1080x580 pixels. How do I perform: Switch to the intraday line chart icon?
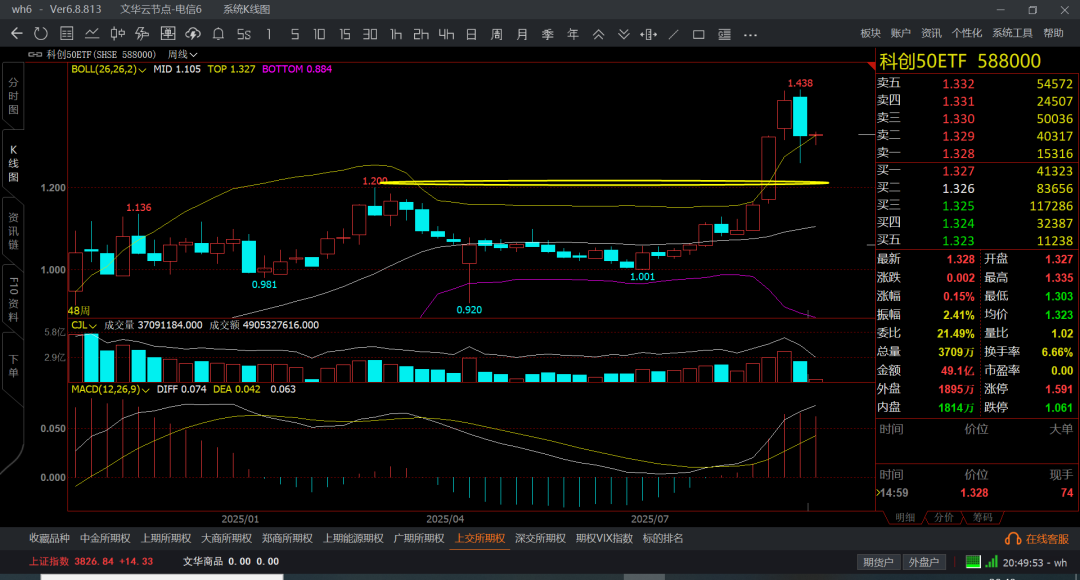(92, 34)
